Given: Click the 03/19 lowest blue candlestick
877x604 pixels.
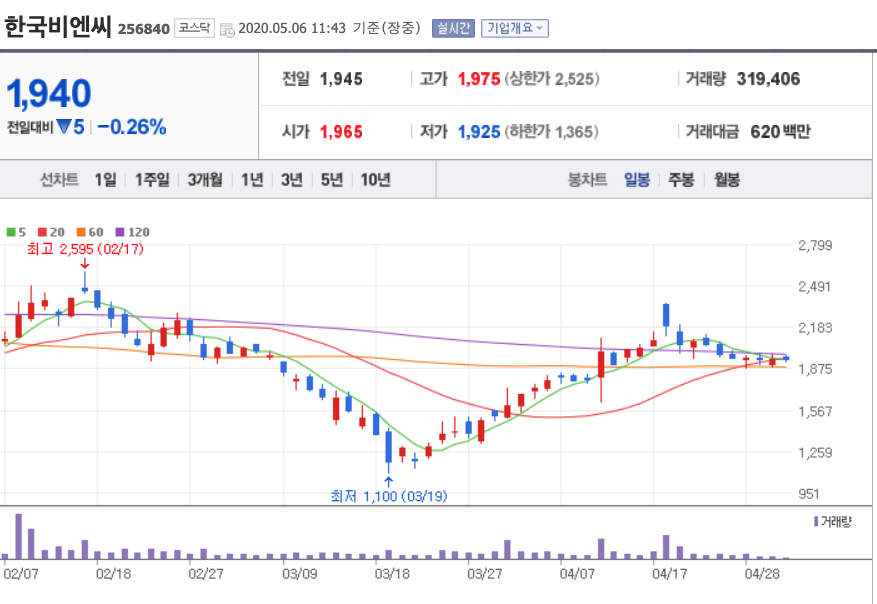Looking at the screenshot, I should [x=389, y=451].
